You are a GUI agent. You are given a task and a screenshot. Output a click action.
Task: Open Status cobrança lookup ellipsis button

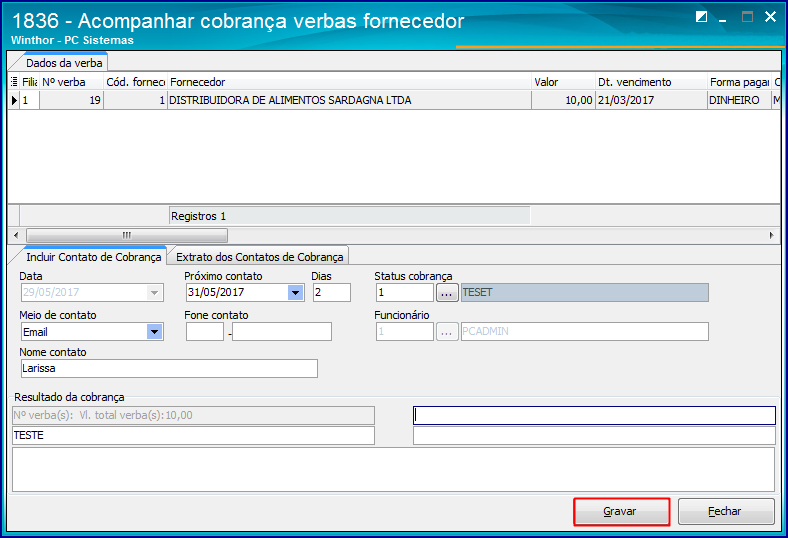[x=447, y=292]
